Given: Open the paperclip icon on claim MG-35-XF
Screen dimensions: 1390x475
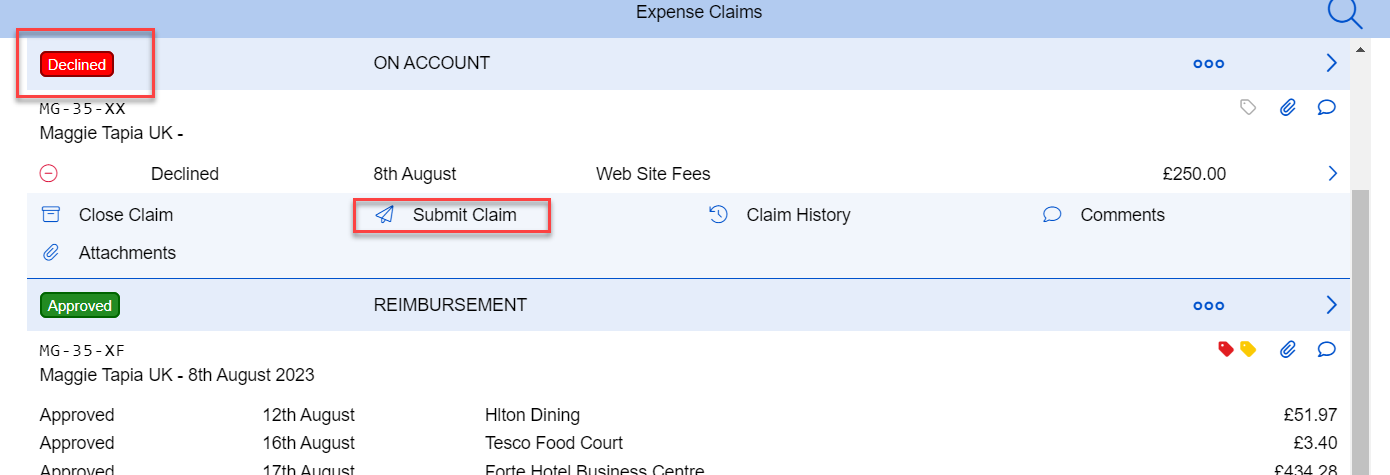Looking at the screenshot, I should (x=1288, y=349).
